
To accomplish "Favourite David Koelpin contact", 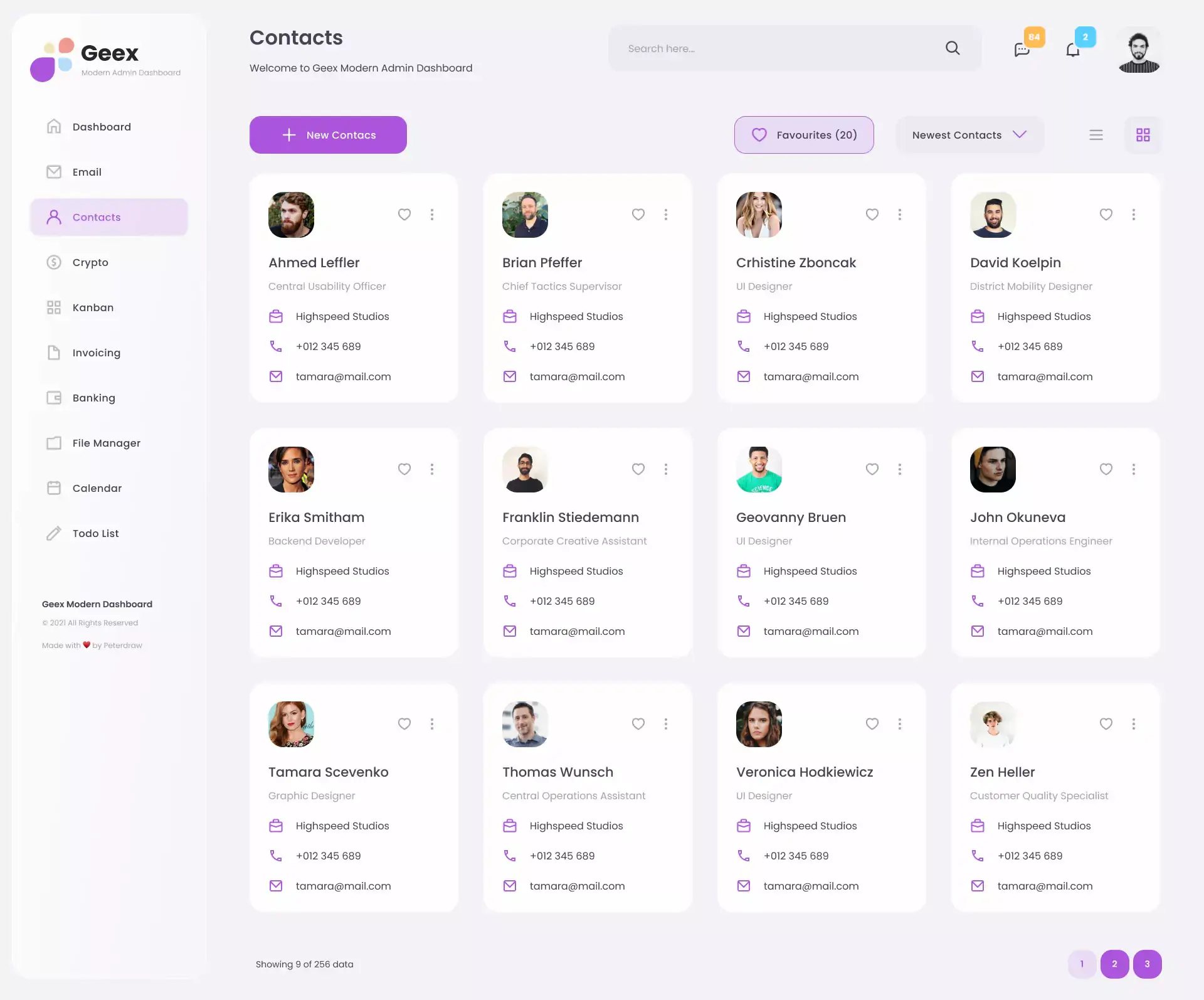I will click(1106, 215).
